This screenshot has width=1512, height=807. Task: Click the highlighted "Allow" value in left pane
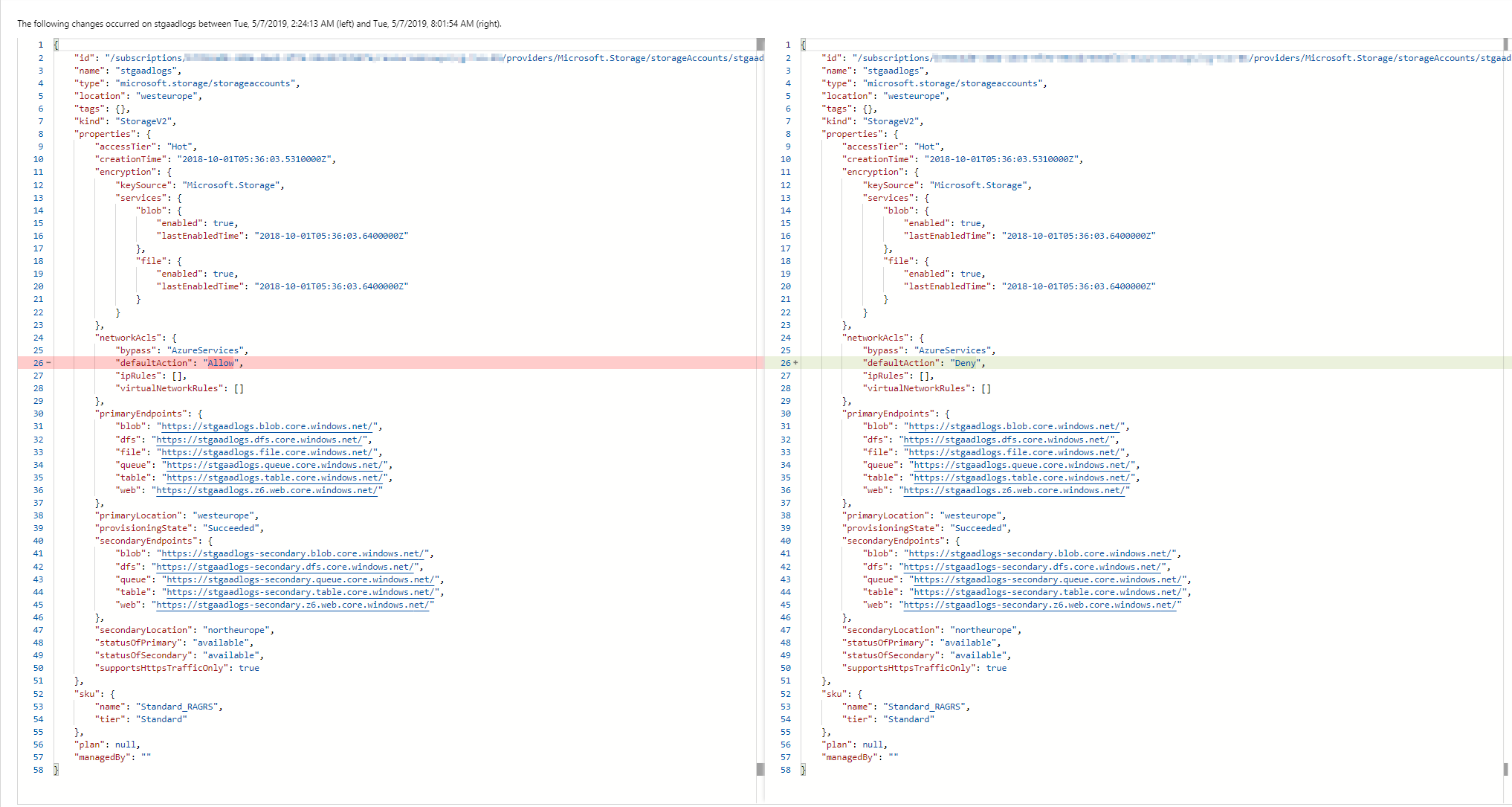[x=220, y=363]
